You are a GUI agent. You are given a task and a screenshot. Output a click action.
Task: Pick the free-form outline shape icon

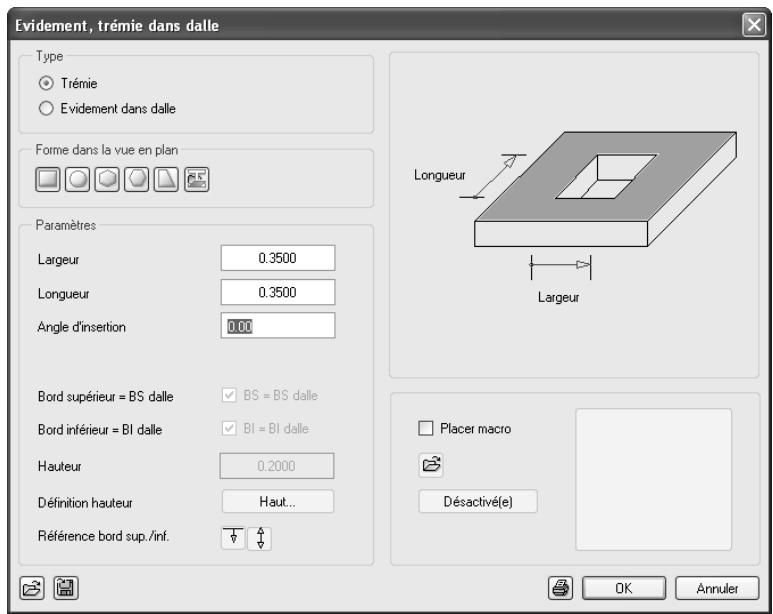197,179
